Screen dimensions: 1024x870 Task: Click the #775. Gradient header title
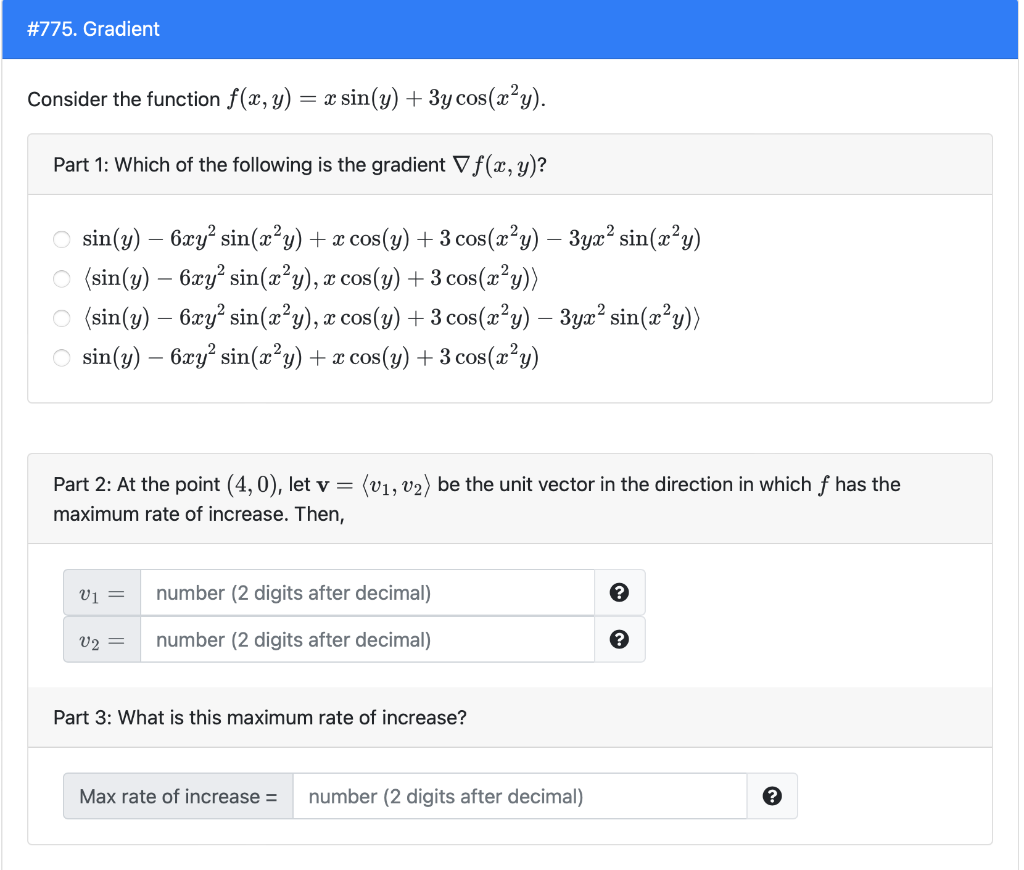tap(93, 29)
